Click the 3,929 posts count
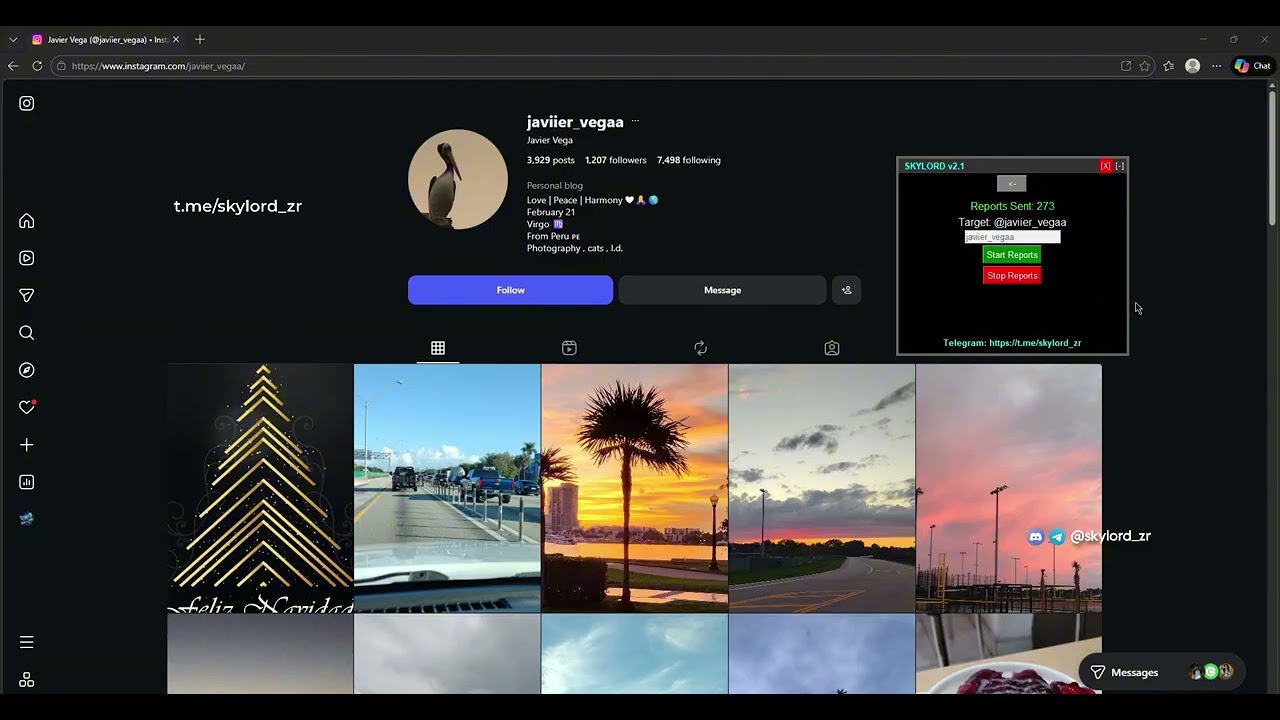The width and height of the screenshot is (1280, 720). [x=551, y=160]
